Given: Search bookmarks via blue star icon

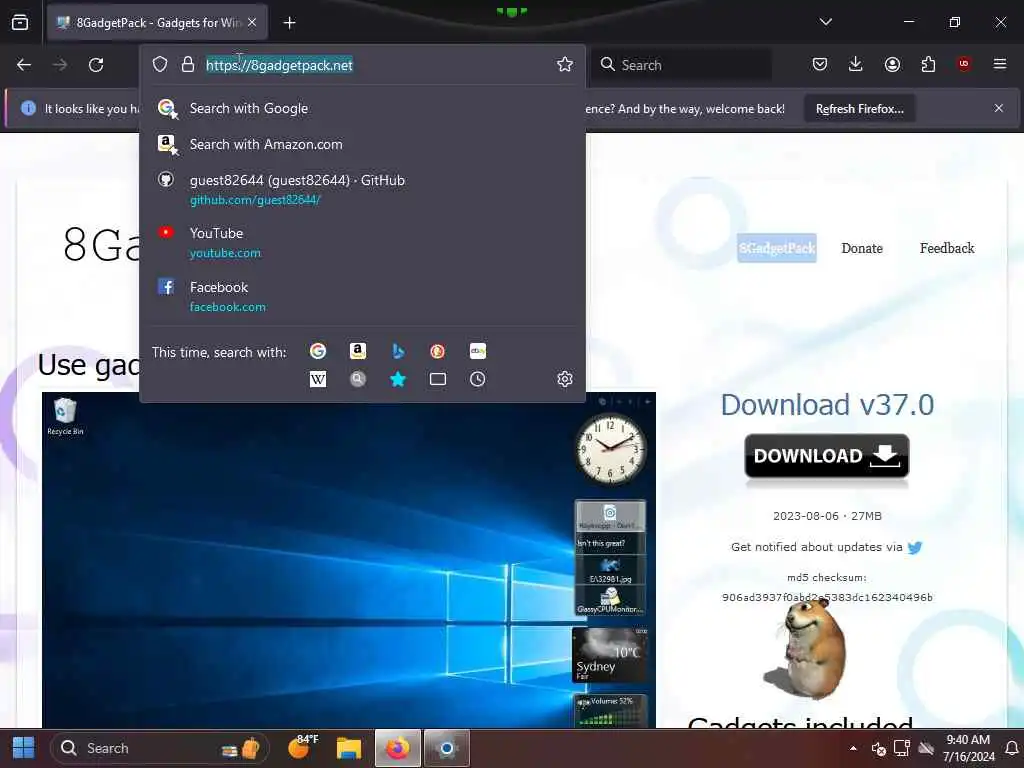Looking at the screenshot, I should pyautogui.click(x=398, y=379).
